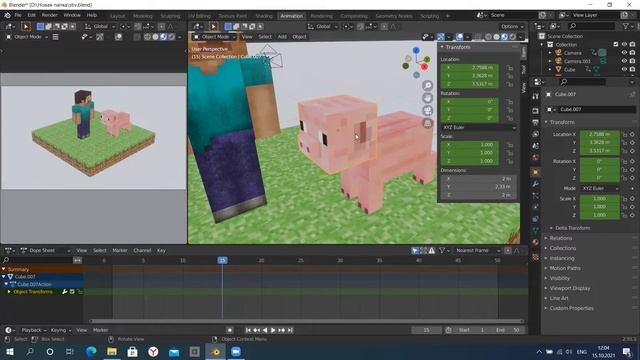Viewport: 640px width, 360px height.
Task: Click the Cube.007 object icon in the Dope Sheet
Action: tap(11, 277)
